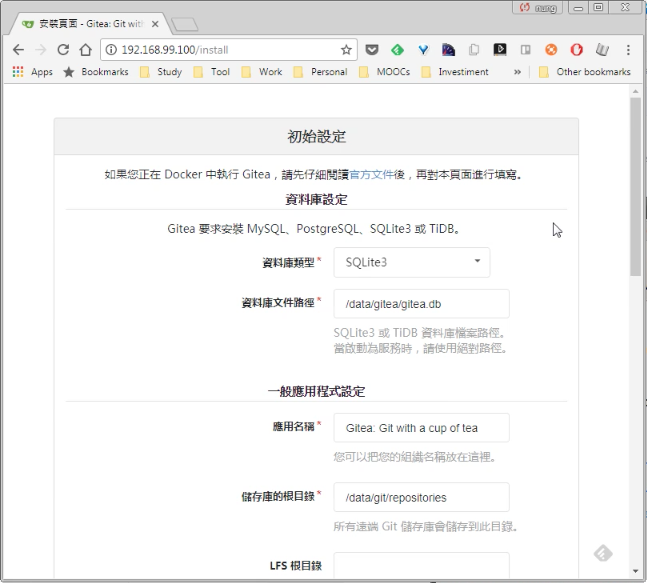Click the 儲存庫的根目錄 label
The width and height of the screenshot is (647, 583).
click(278, 496)
